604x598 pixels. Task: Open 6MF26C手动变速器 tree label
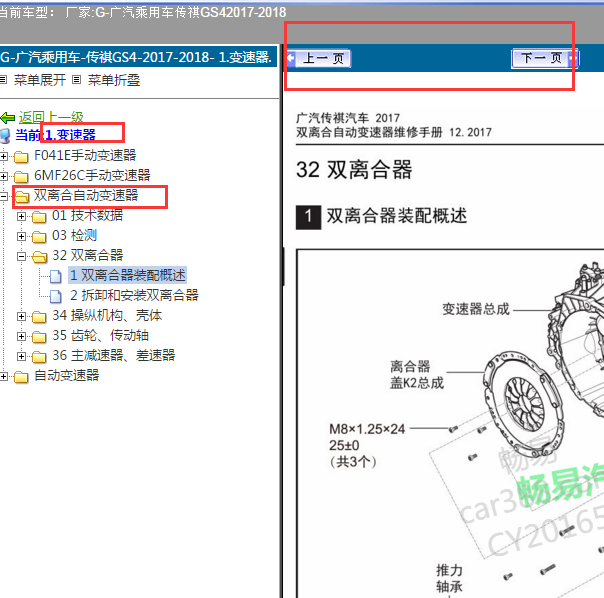[x=92, y=175]
